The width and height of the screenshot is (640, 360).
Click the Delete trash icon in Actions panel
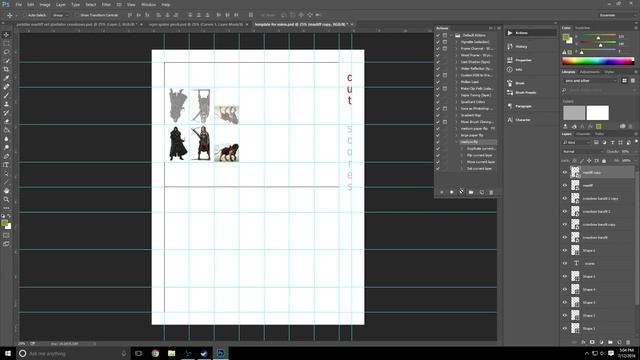491,192
